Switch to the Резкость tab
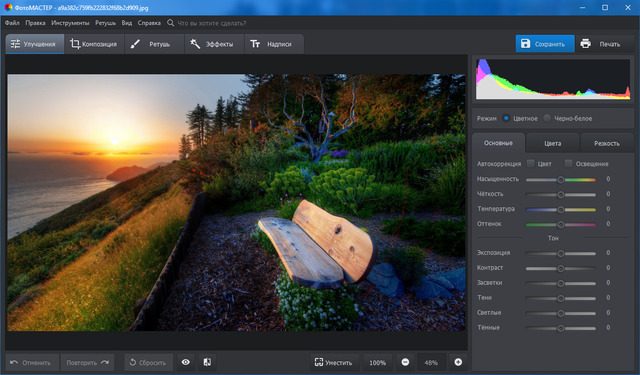Screen dimensions: 640x375 coord(607,143)
